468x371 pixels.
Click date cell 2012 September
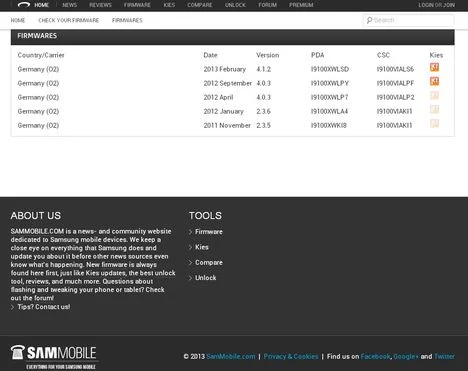point(228,83)
